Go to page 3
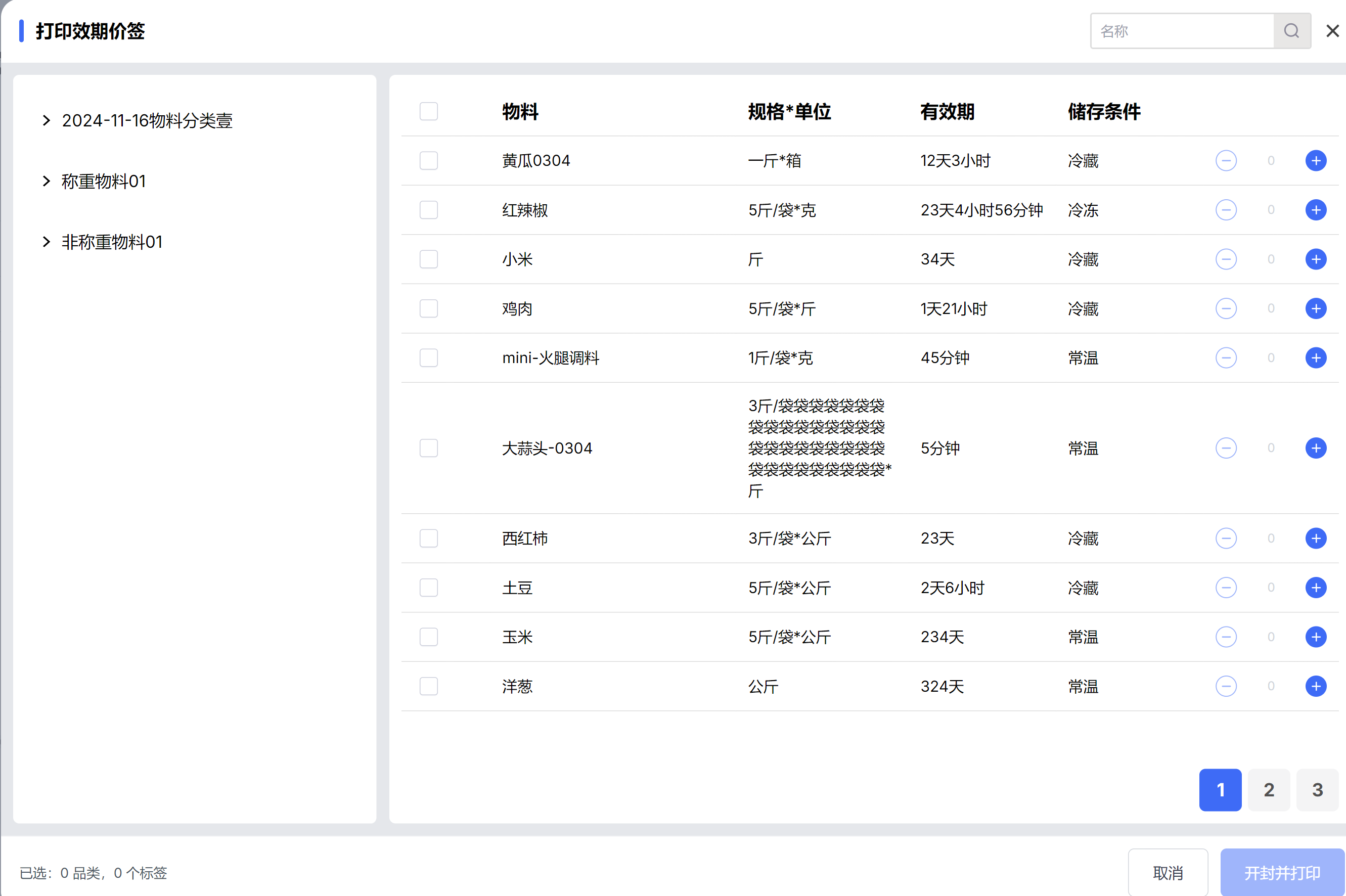Image resolution: width=1346 pixels, height=896 pixels. pyautogui.click(x=1317, y=790)
